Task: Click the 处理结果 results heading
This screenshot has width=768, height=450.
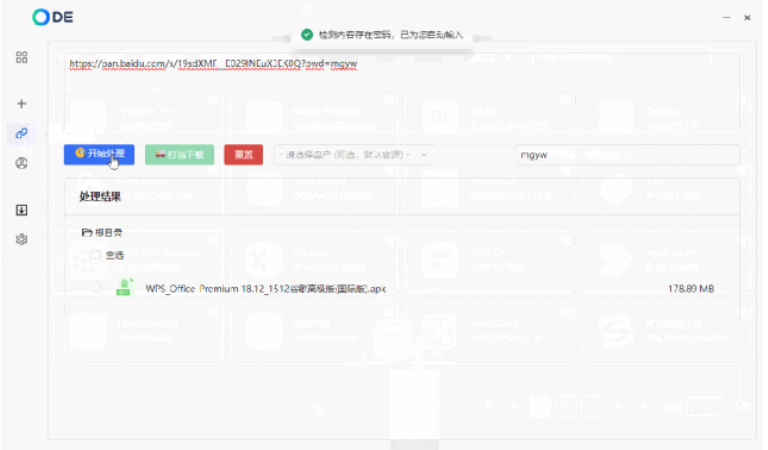Action: (100, 196)
